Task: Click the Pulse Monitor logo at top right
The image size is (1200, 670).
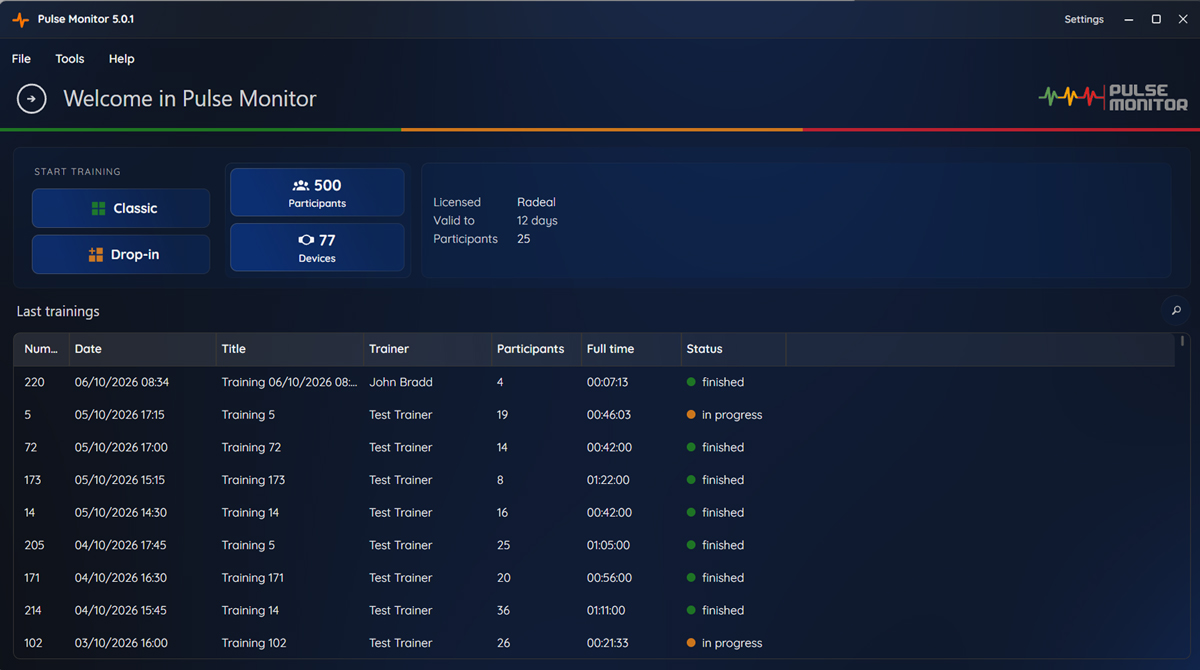Action: coord(1113,97)
